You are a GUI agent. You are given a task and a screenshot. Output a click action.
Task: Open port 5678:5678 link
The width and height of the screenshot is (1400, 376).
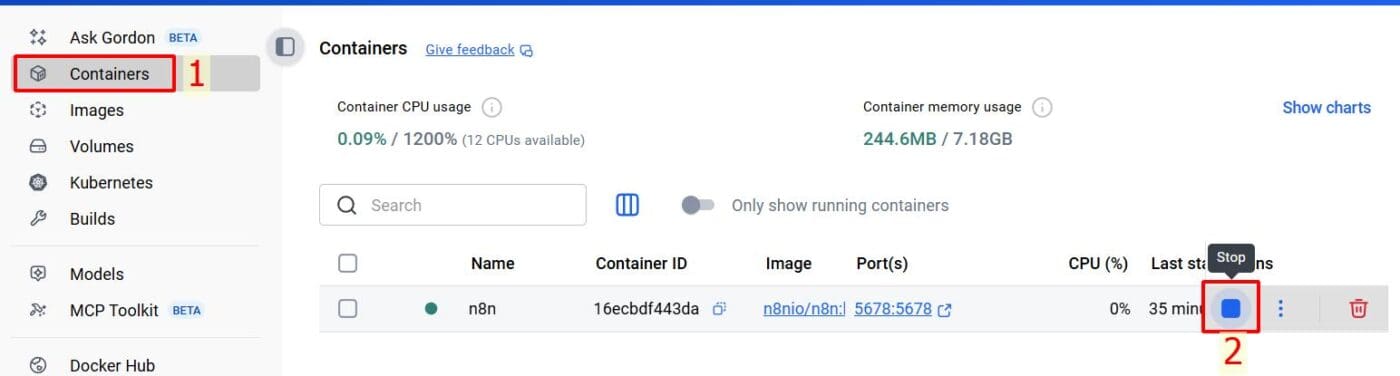pyautogui.click(x=893, y=309)
